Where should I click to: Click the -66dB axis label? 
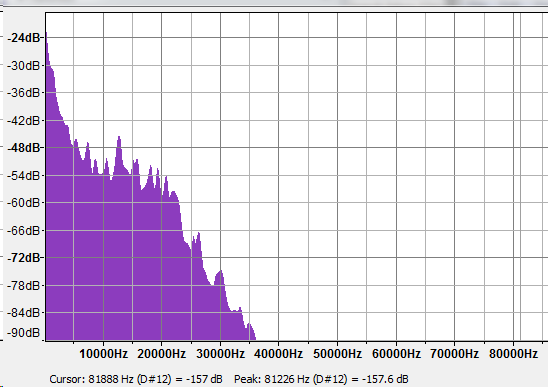[x=24, y=230]
